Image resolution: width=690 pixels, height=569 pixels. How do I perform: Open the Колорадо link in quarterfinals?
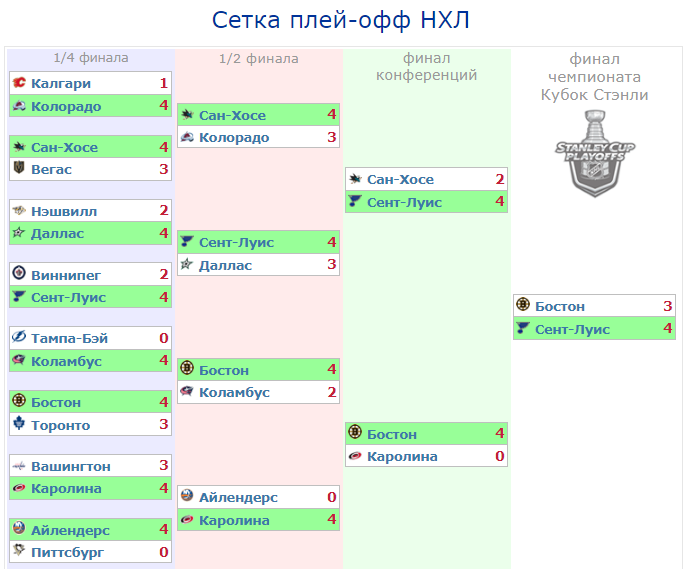(66, 106)
